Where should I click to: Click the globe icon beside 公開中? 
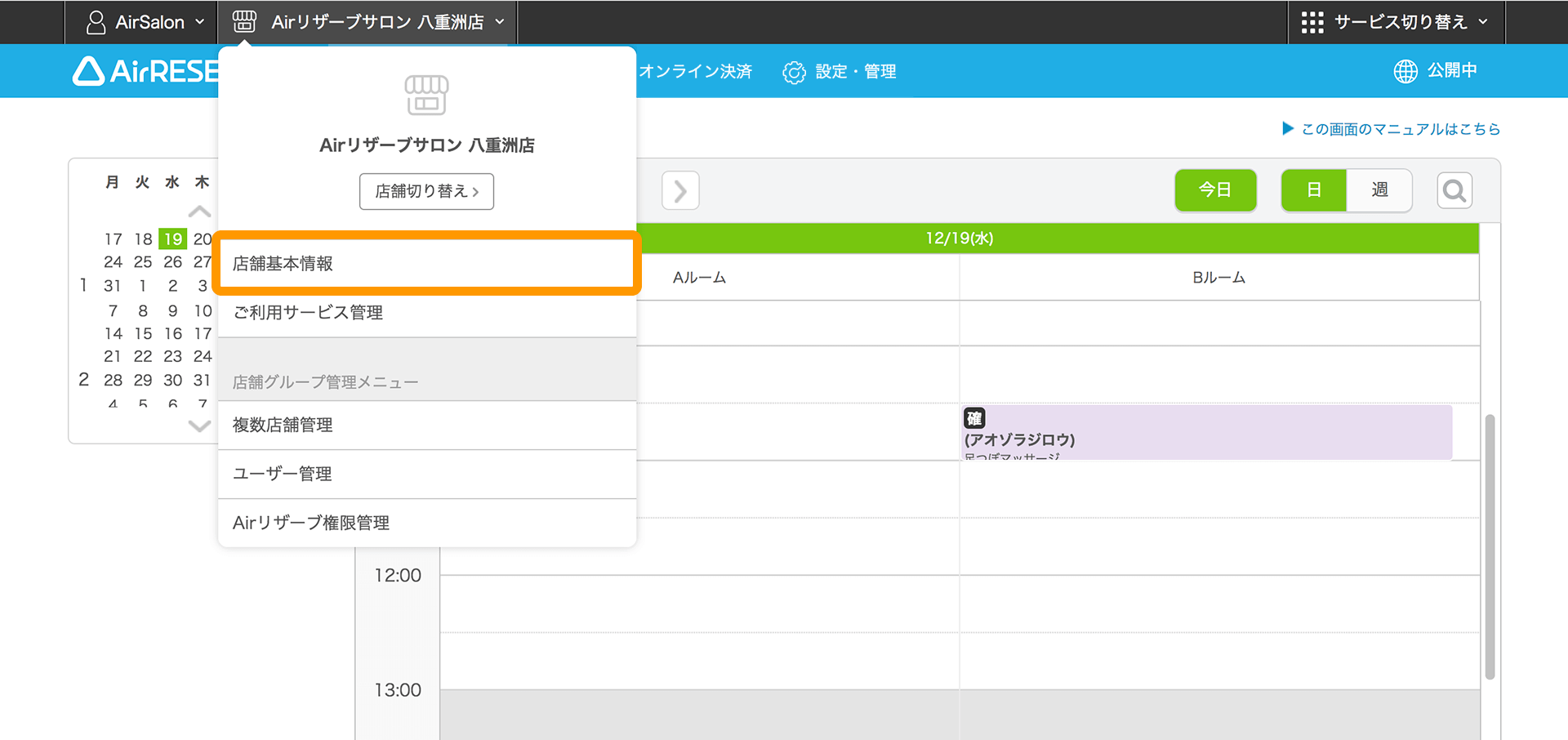(x=1405, y=71)
